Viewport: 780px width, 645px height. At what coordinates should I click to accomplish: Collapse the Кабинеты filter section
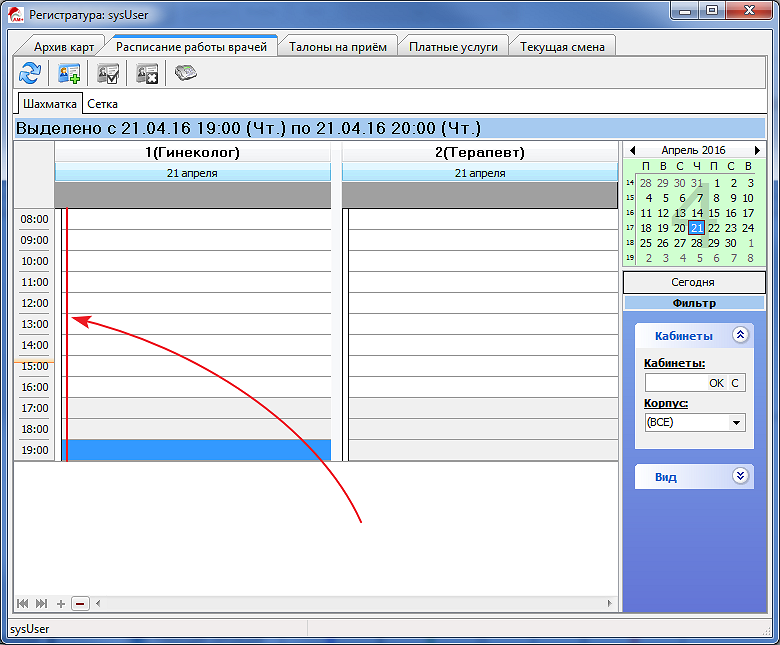(x=740, y=335)
